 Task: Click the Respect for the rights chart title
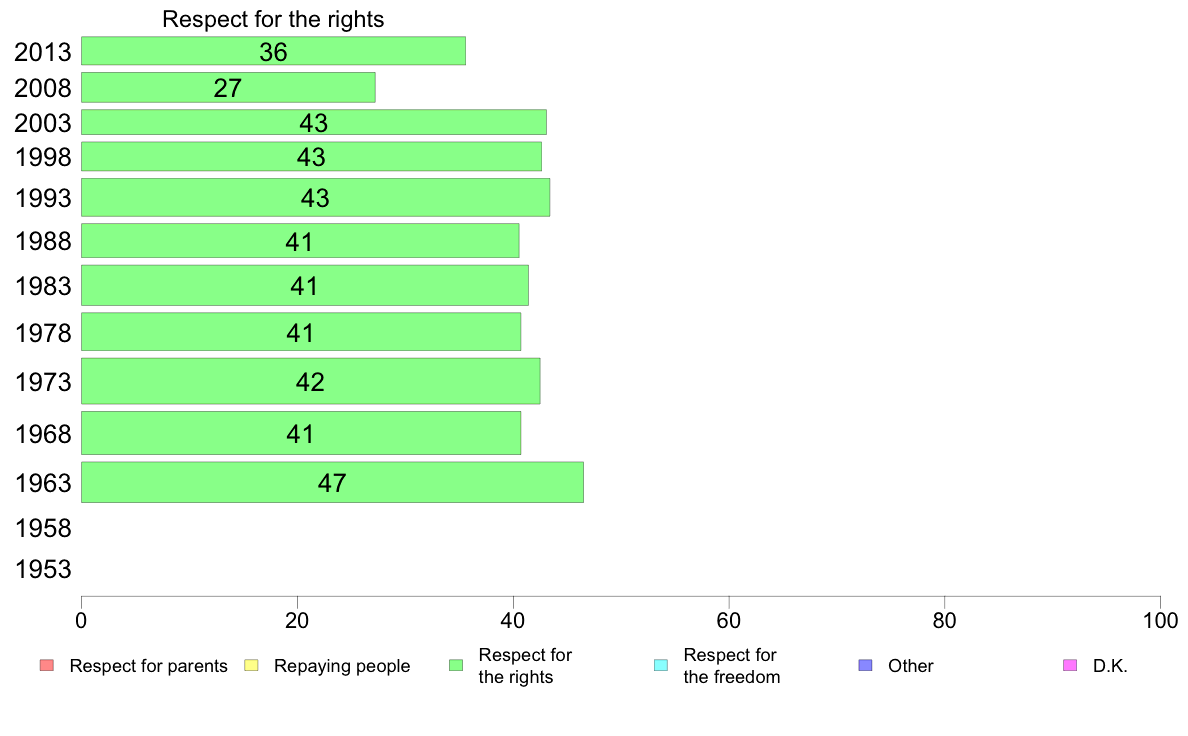(x=274, y=19)
